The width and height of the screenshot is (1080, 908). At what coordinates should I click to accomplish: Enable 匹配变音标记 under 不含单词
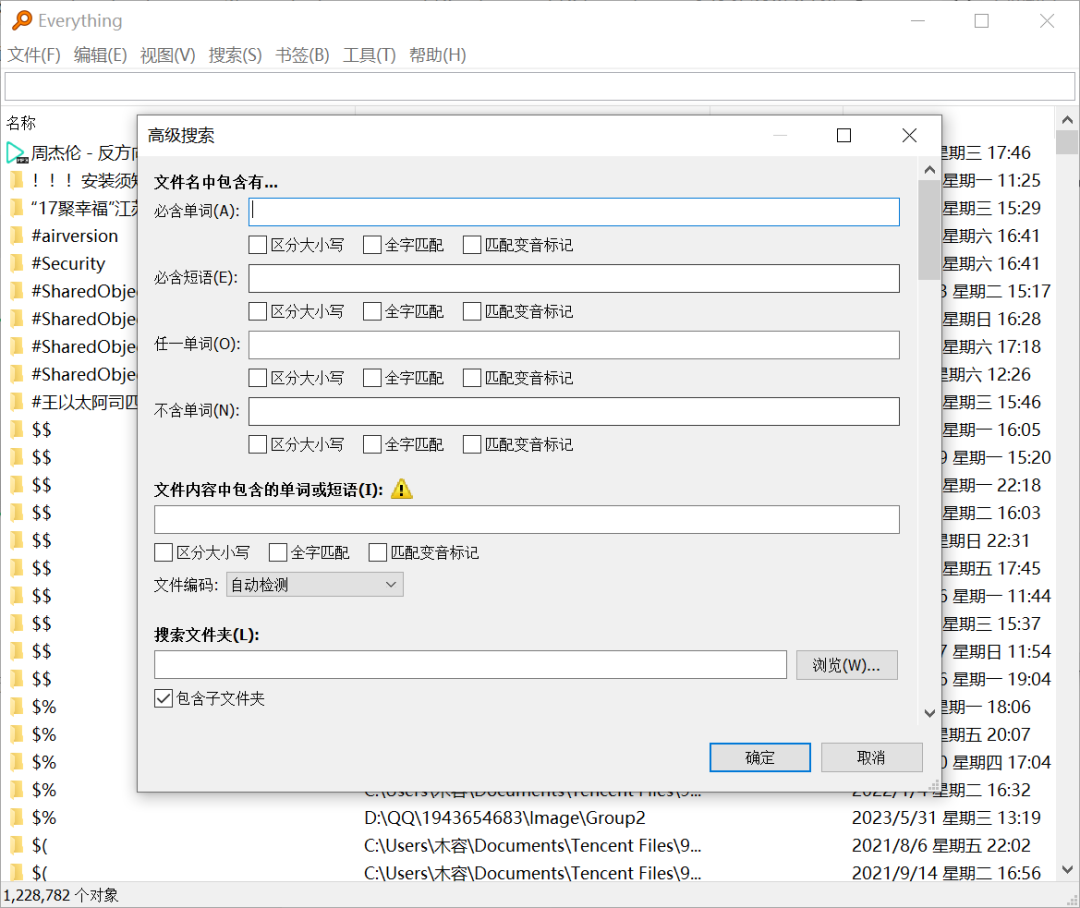tap(472, 444)
